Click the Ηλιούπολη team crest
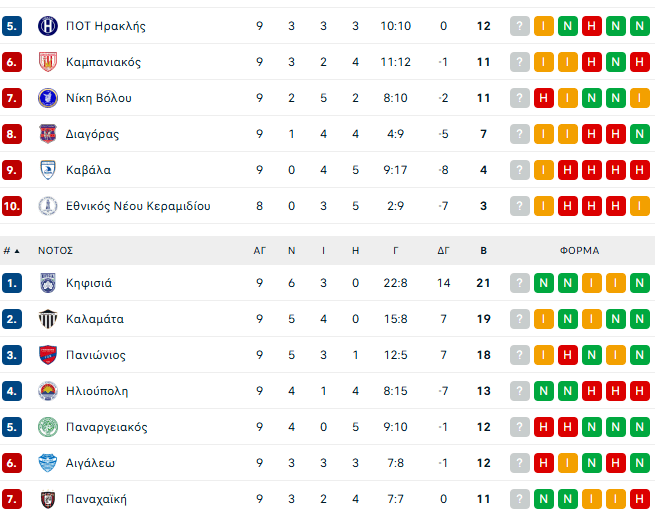 47,391
